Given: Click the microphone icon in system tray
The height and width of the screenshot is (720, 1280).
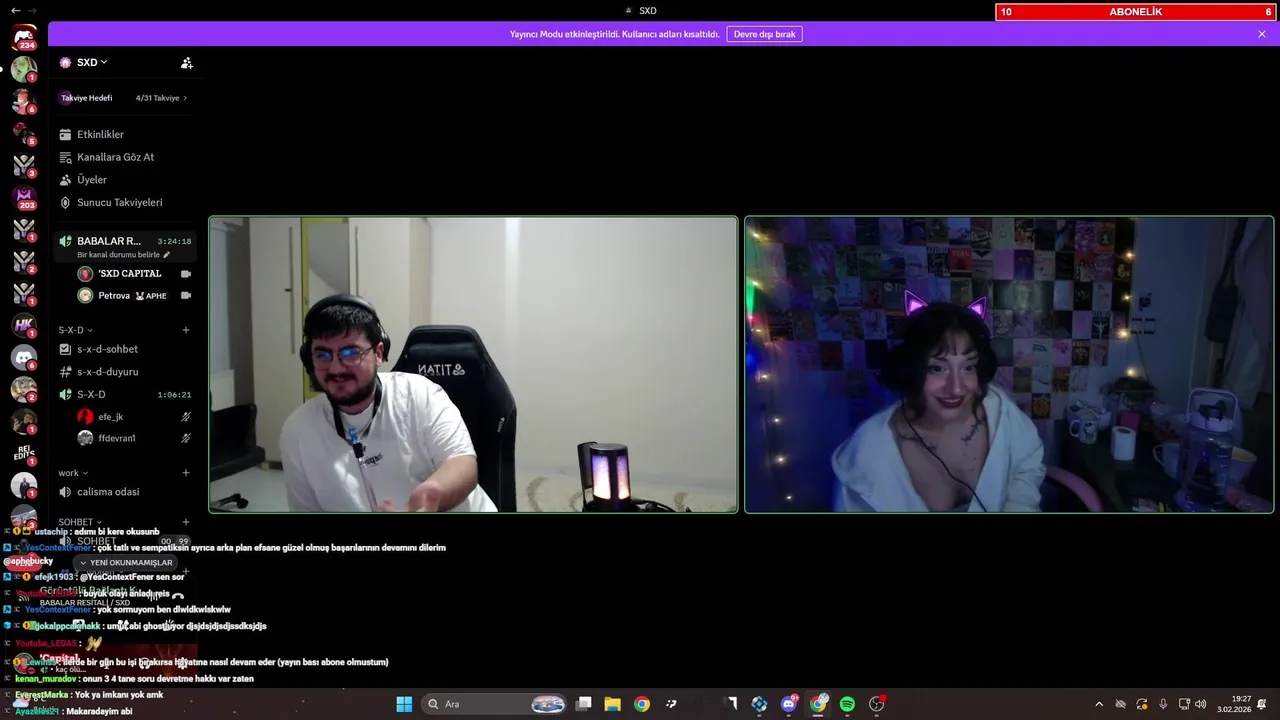Looking at the screenshot, I should [1163, 704].
